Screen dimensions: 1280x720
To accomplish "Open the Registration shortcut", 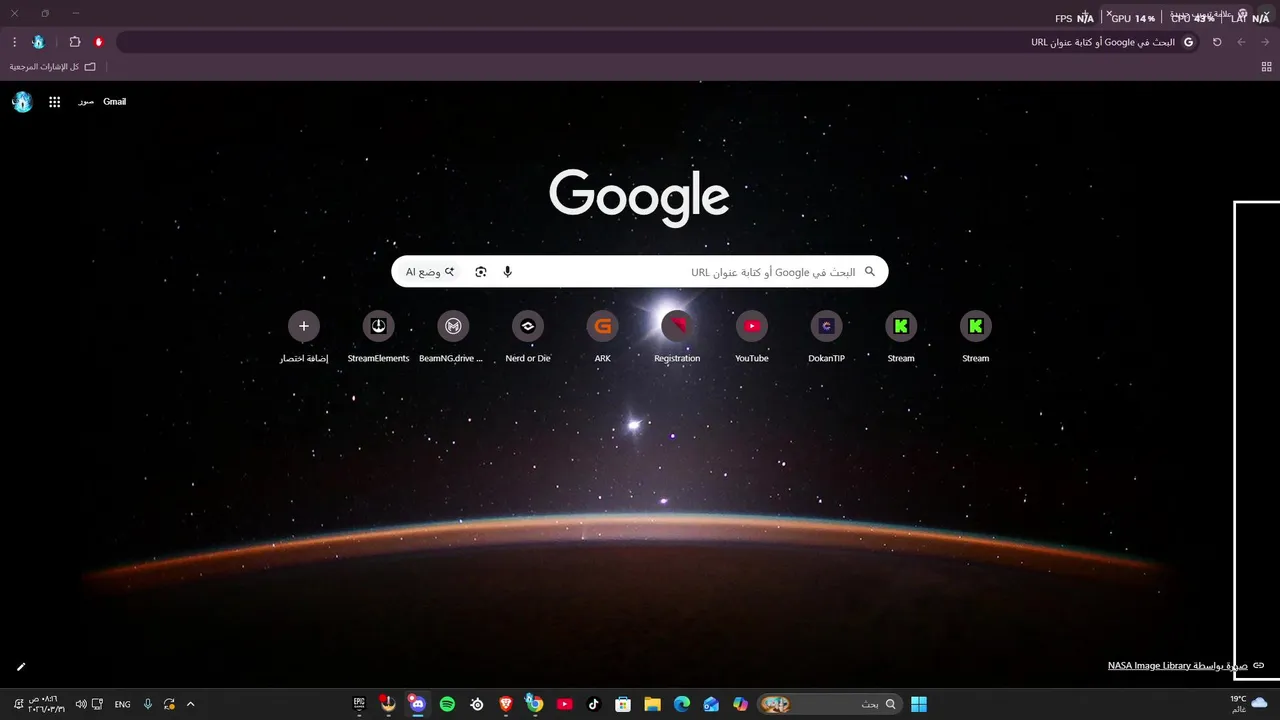I will tap(677, 337).
